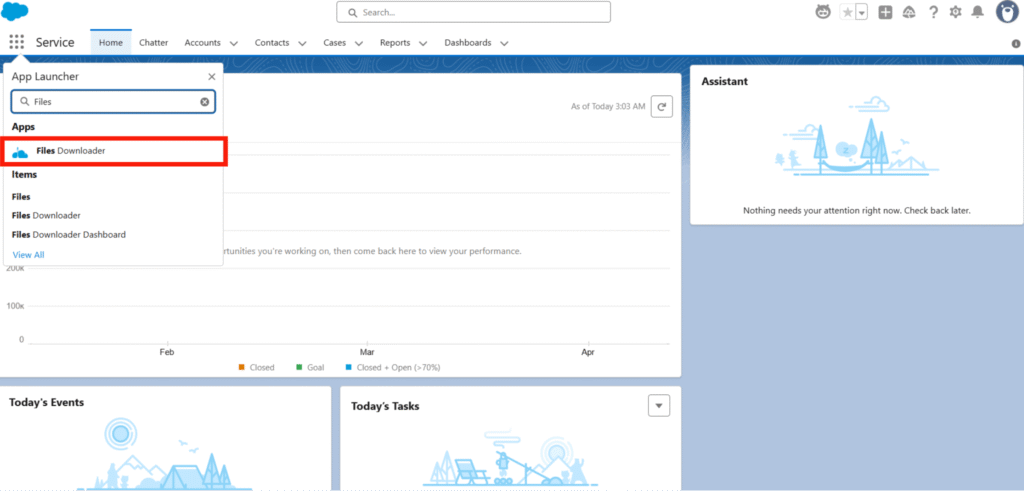1024x495 pixels.
Task: Open the Accounts tab
Action: click(202, 42)
